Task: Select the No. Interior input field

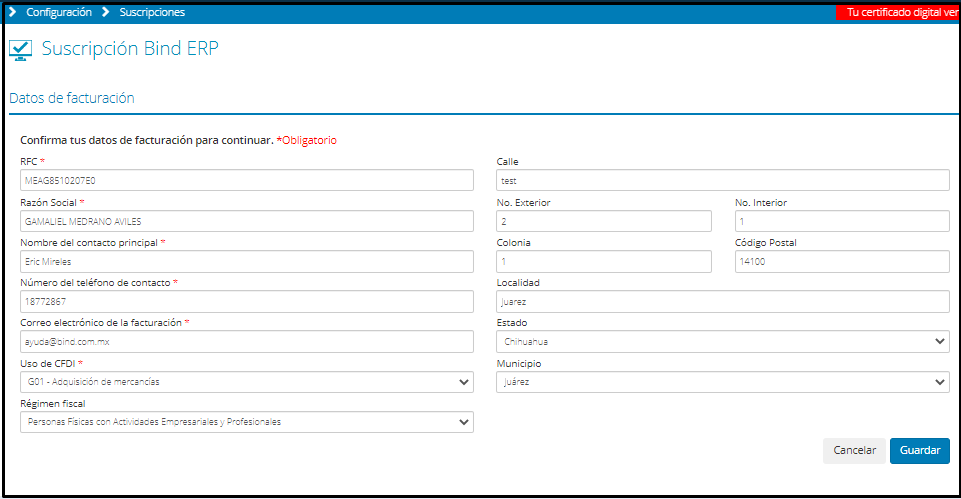Action: pos(842,221)
